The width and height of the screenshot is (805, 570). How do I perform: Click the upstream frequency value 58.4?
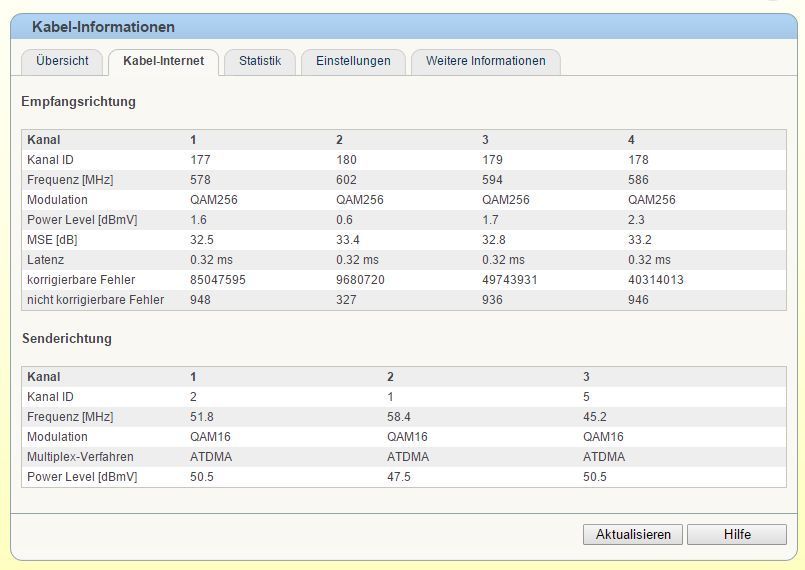[x=400, y=417]
